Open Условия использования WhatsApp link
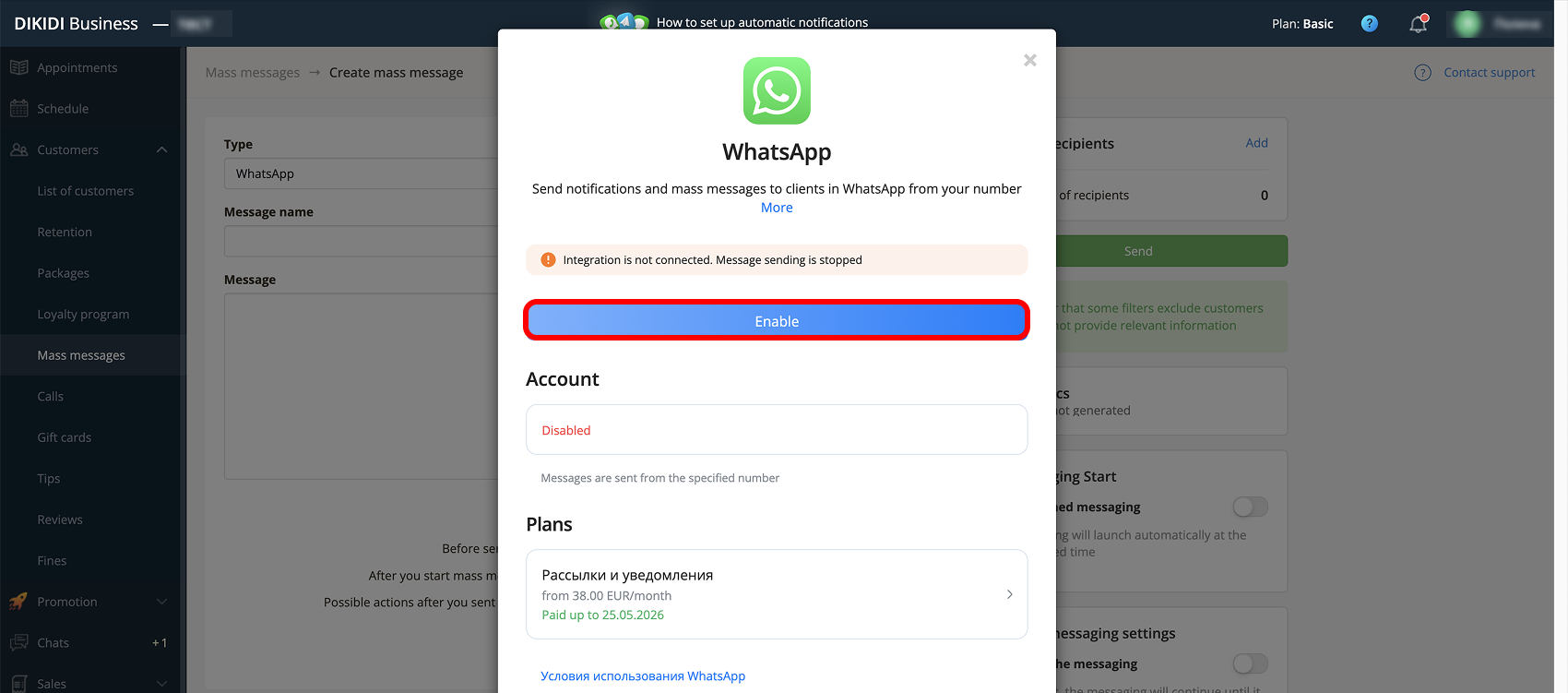1568x693 pixels. [643, 676]
